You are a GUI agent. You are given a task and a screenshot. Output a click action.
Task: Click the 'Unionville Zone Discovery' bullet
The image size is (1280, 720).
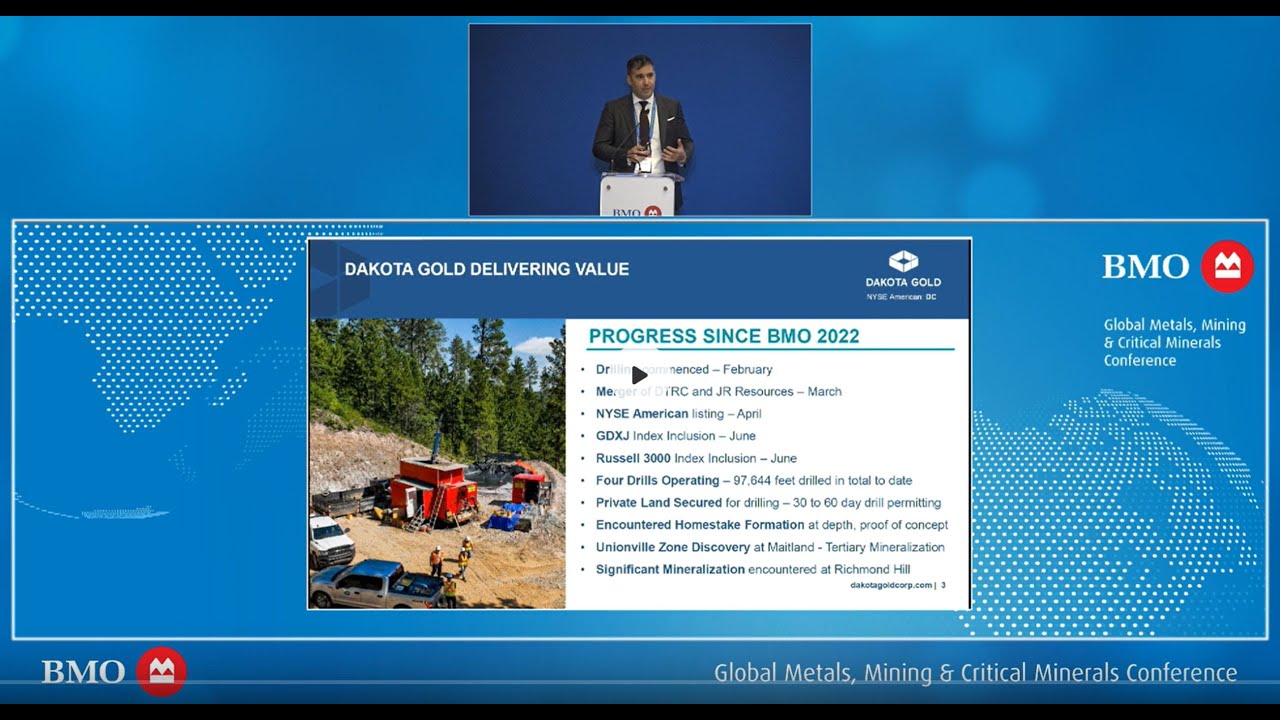pyautogui.click(x=770, y=547)
